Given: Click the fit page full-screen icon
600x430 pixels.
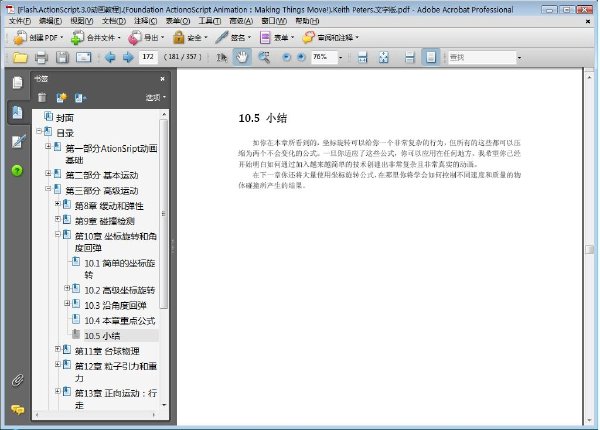Looking at the screenshot, I should pos(383,57).
